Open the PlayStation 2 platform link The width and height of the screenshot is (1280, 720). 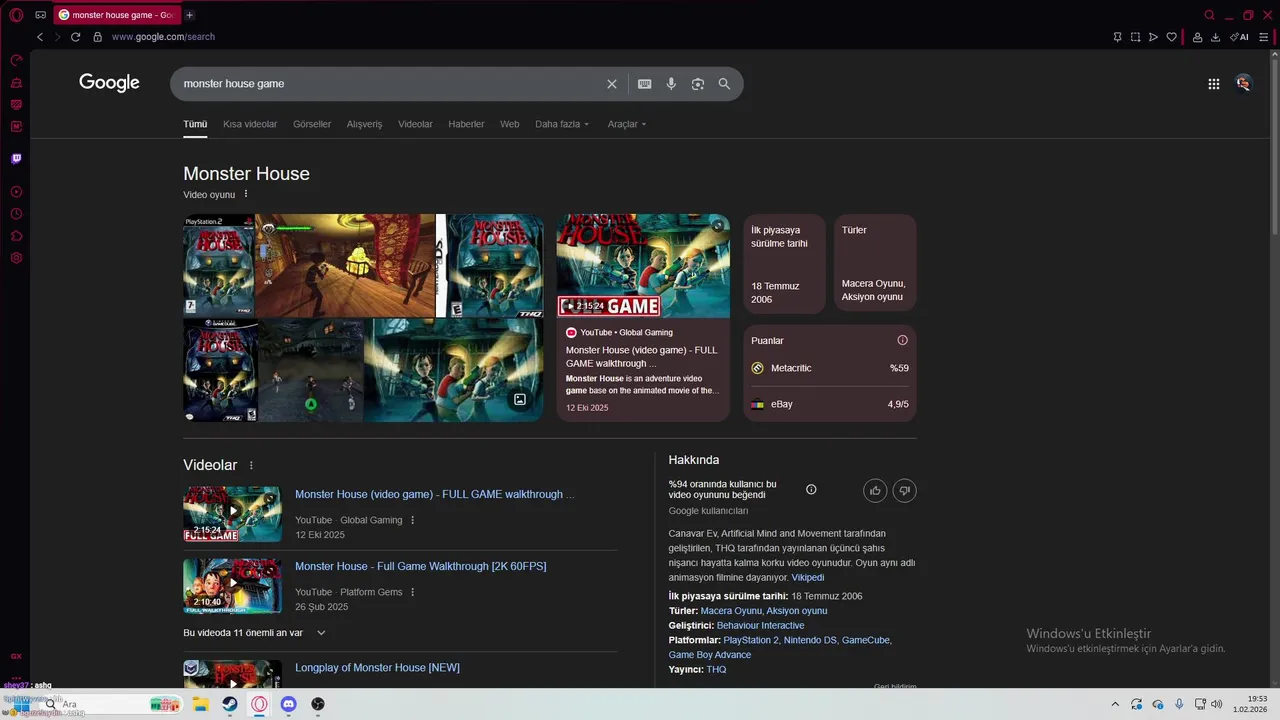click(x=751, y=640)
